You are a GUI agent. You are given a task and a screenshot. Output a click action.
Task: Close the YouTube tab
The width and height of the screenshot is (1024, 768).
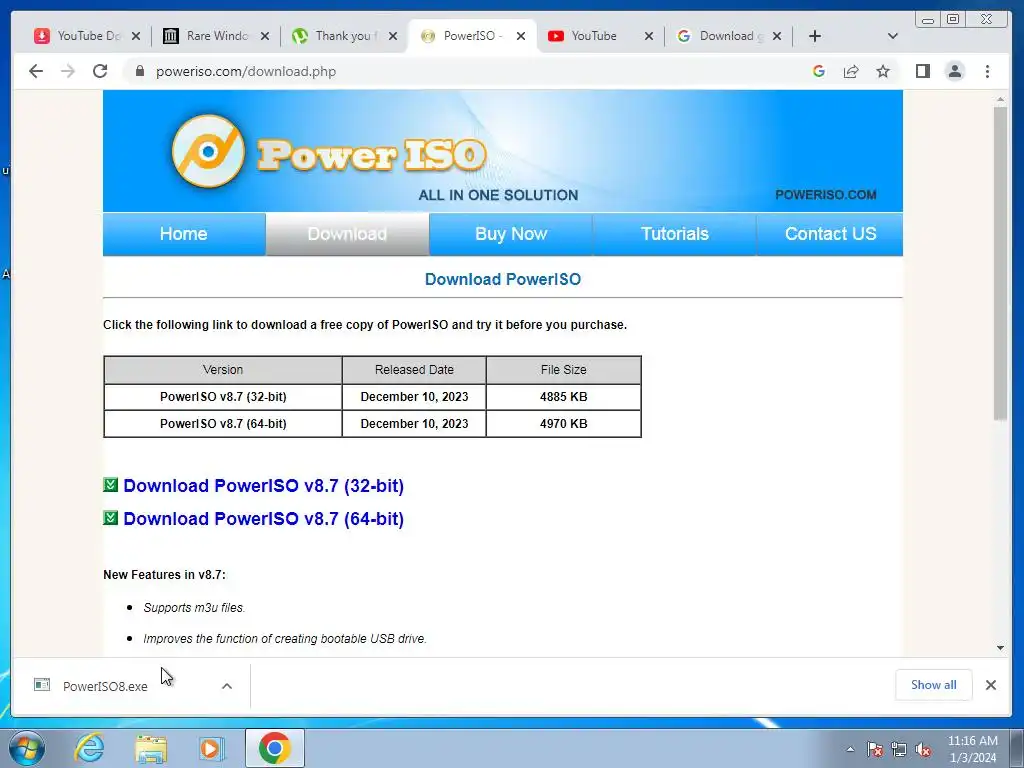(x=648, y=36)
